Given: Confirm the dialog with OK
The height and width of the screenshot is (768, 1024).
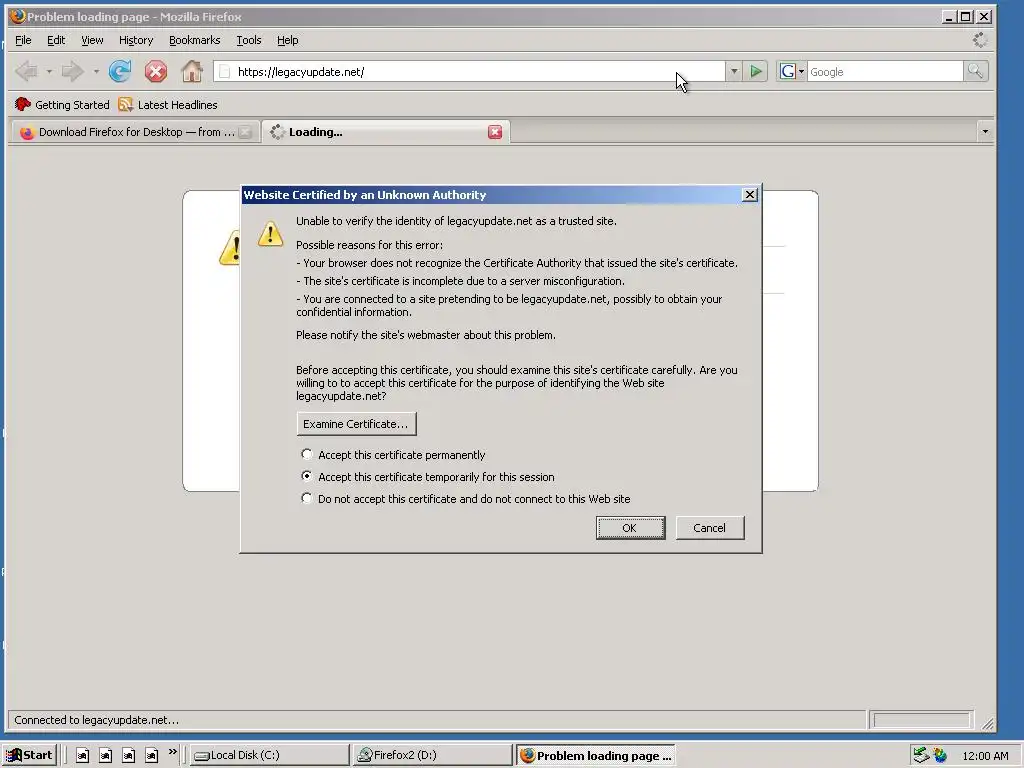Looking at the screenshot, I should tap(630, 528).
